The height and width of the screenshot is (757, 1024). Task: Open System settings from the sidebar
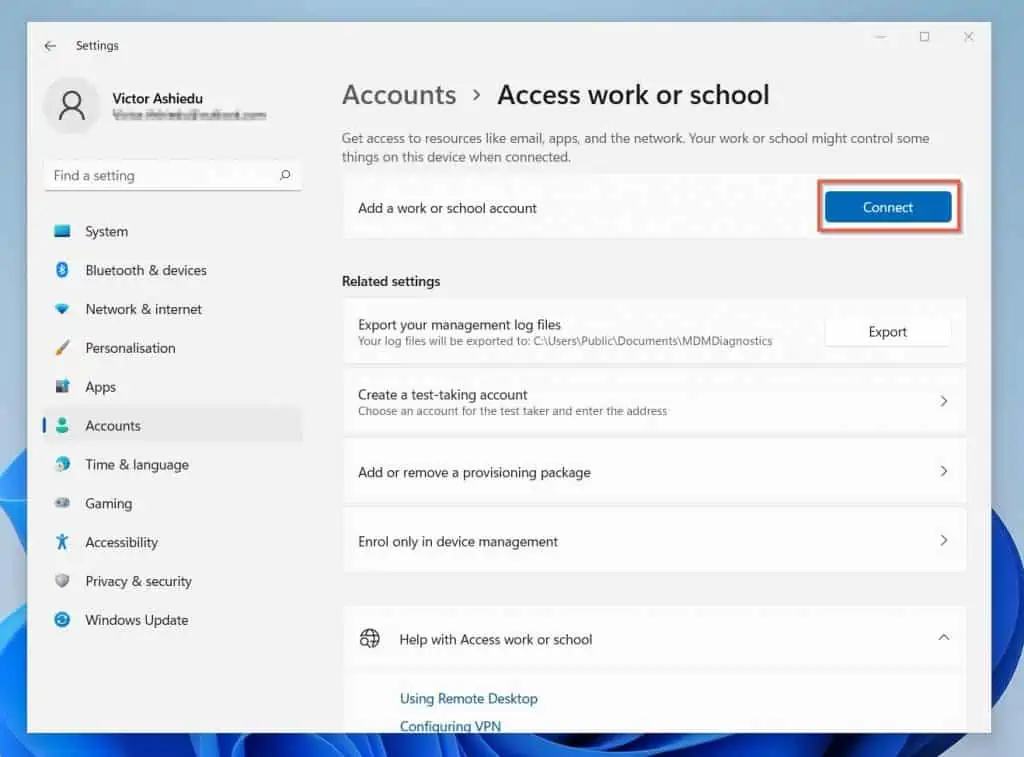(106, 231)
